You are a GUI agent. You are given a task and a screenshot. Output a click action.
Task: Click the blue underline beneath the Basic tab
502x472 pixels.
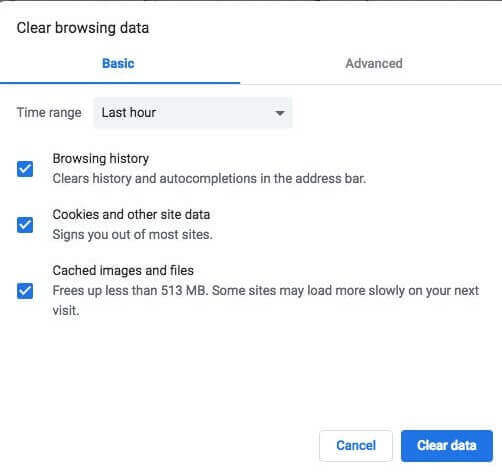coord(120,83)
